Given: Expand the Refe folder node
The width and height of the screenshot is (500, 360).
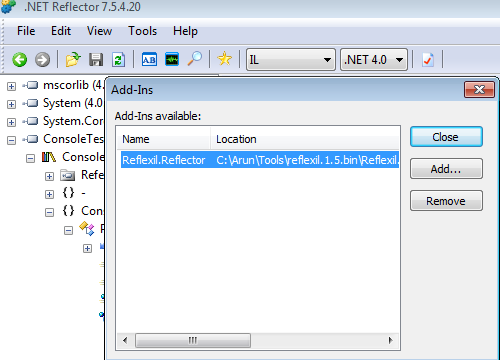Looking at the screenshot, I should pyautogui.click(x=49, y=176).
